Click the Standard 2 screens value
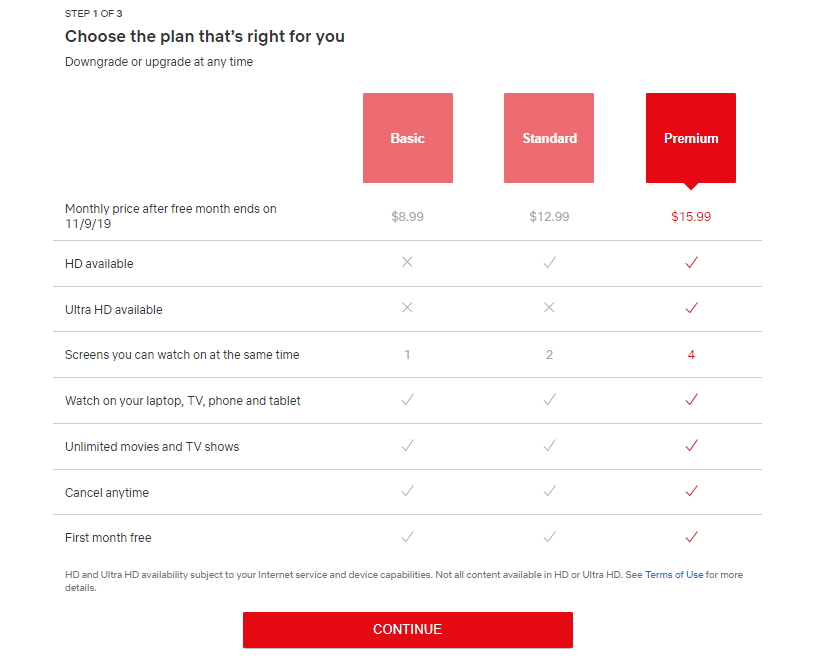This screenshot has width=821, height=656. point(548,354)
